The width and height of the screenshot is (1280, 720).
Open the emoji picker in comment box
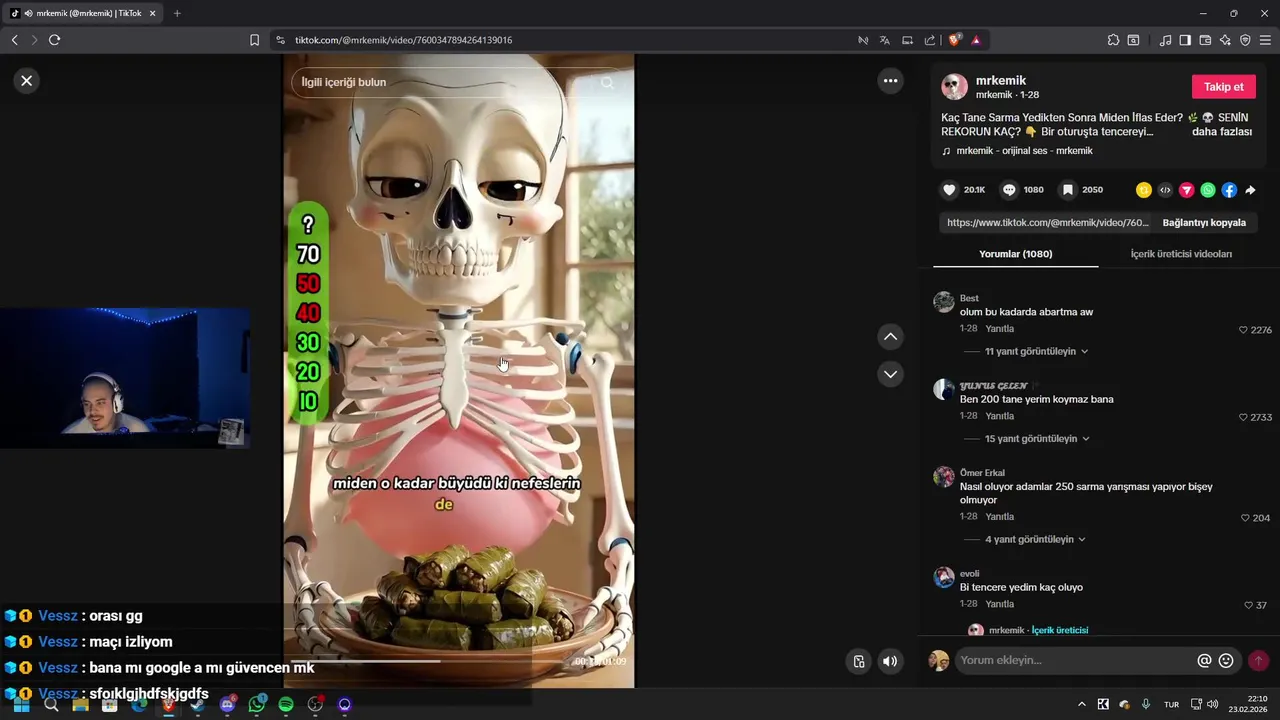point(1226,661)
